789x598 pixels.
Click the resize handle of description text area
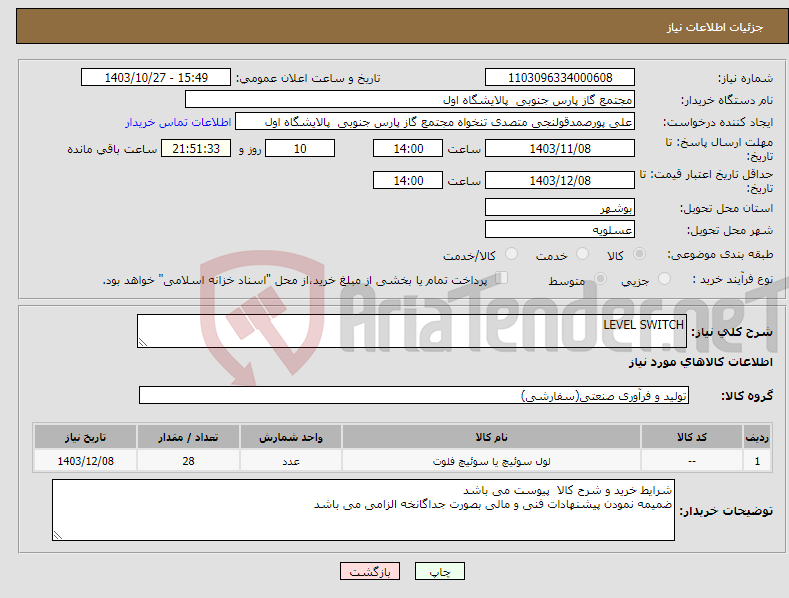pos(142,342)
